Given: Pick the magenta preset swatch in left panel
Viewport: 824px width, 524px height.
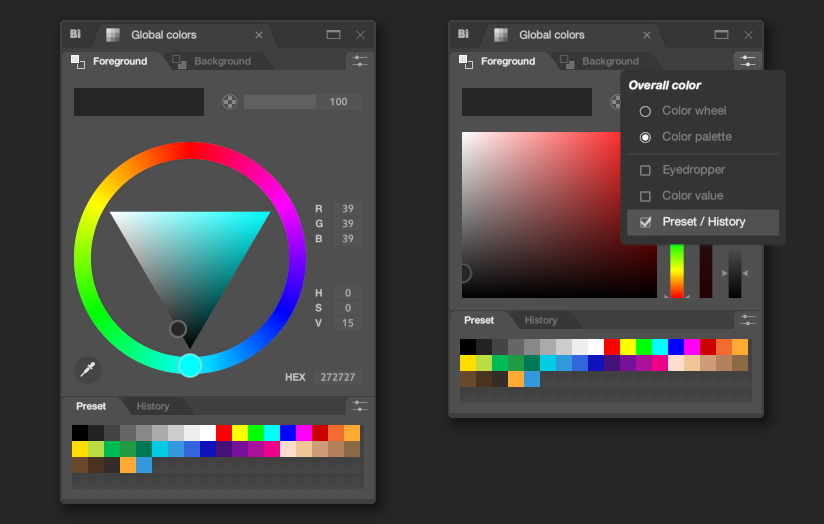Looking at the screenshot, I should [304, 433].
